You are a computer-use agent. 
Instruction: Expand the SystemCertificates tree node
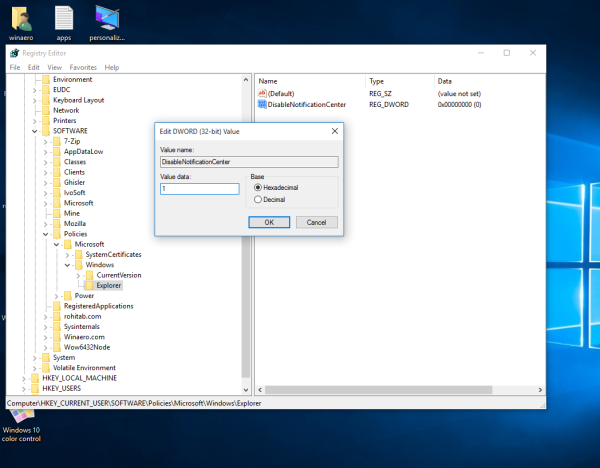tap(67, 255)
